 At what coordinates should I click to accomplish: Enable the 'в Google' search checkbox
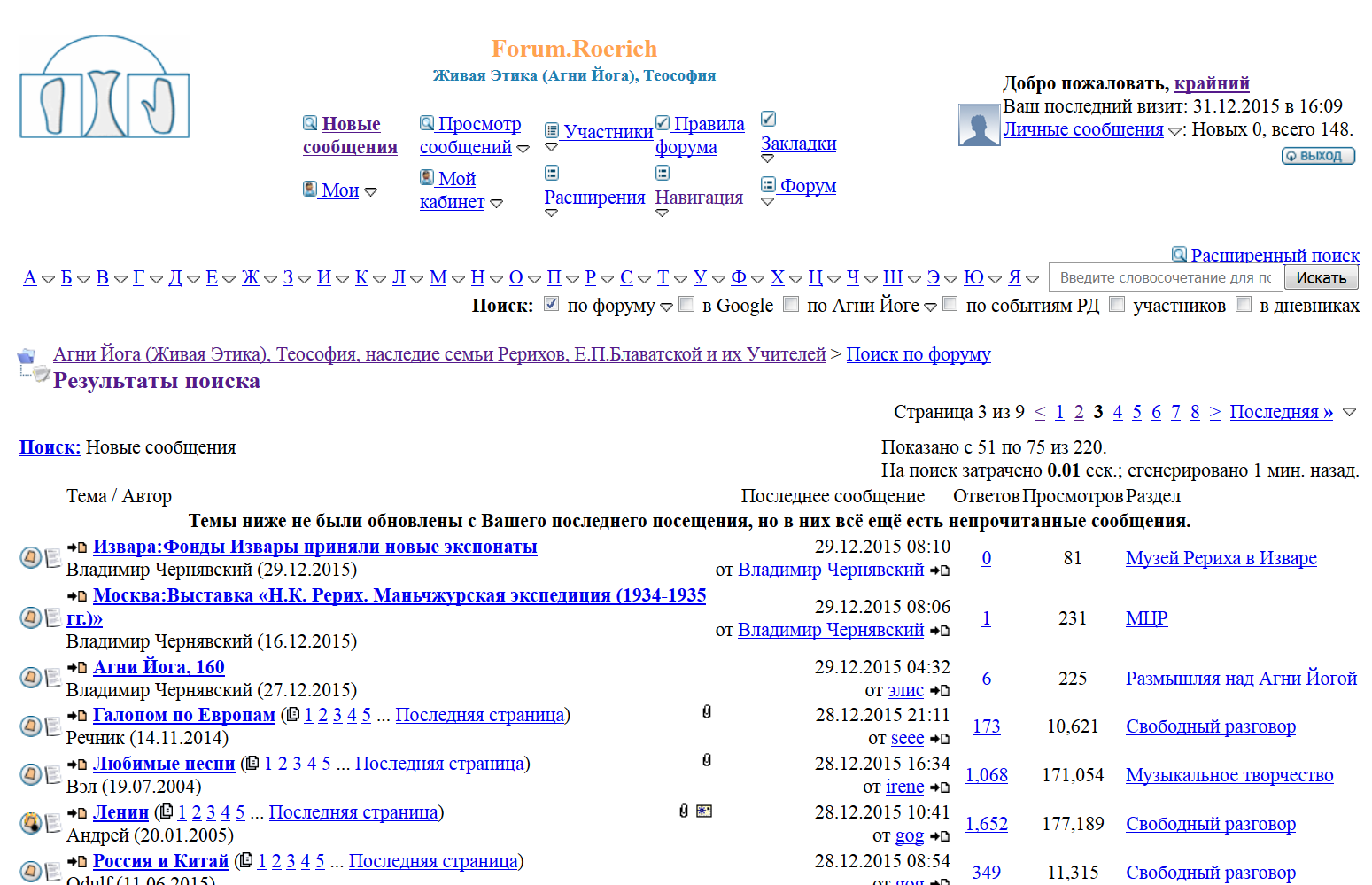686,304
